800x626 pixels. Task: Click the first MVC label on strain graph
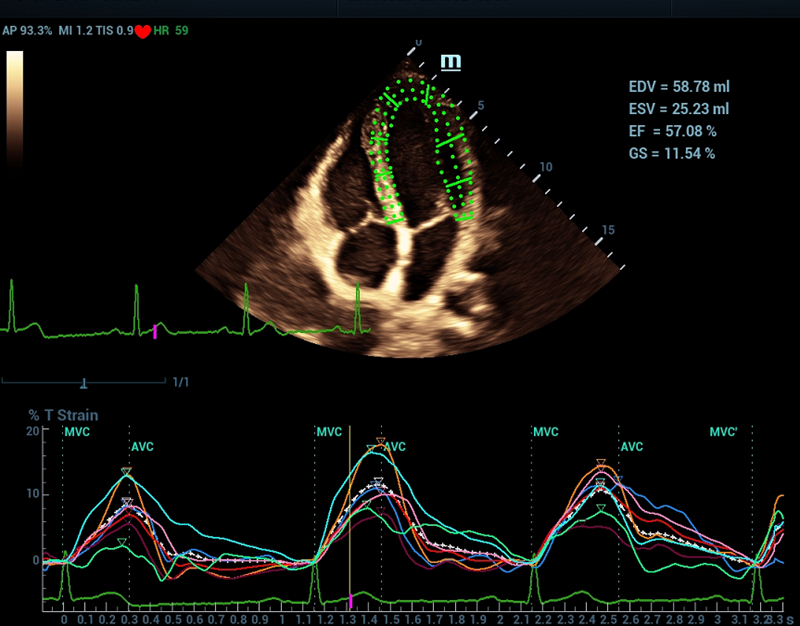coord(77,432)
